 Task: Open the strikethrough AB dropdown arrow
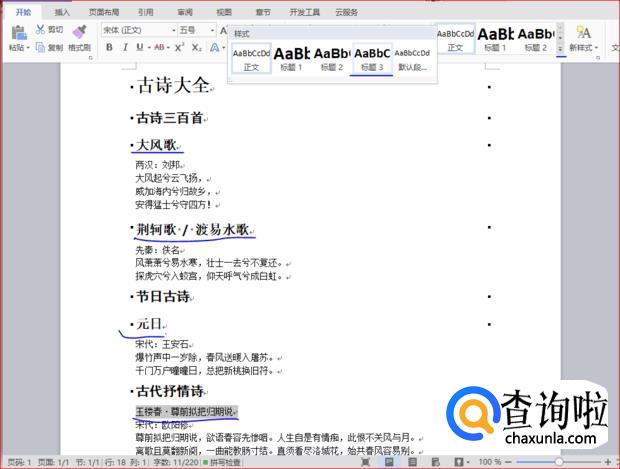168,48
